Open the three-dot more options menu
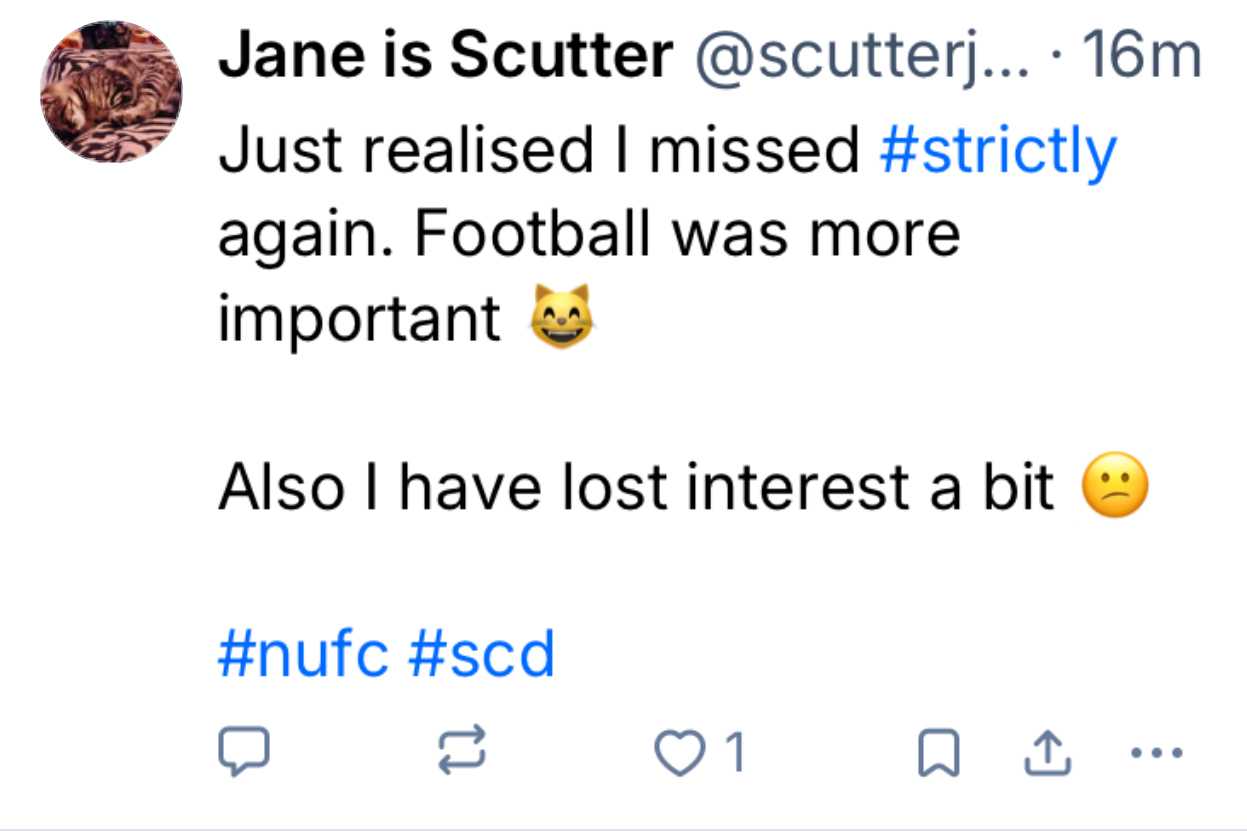This screenshot has width=1247, height=831. pyautogui.click(x=1158, y=753)
